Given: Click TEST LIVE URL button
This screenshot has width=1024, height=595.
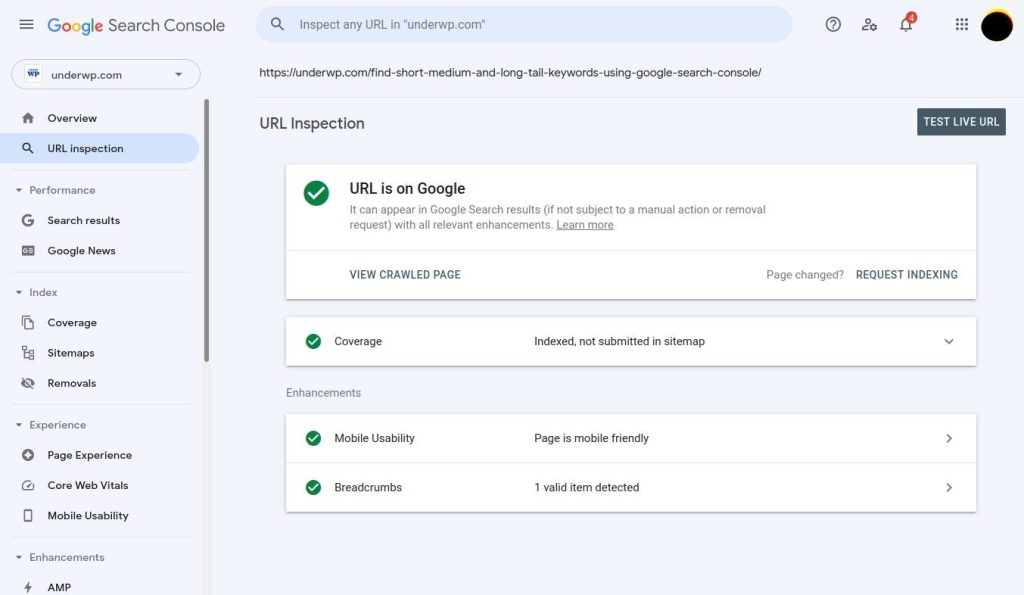Looking at the screenshot, I should [x=961, y=122].
